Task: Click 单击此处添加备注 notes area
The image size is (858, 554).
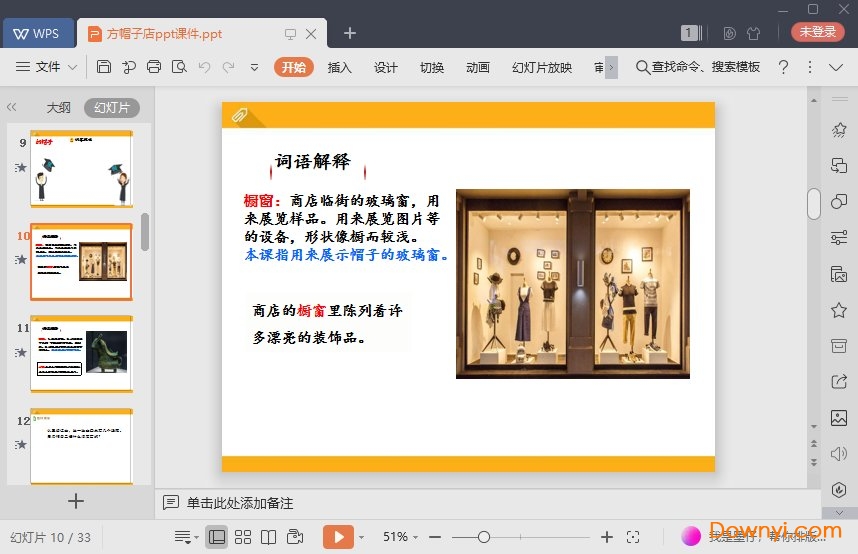Action: [240, 503]
